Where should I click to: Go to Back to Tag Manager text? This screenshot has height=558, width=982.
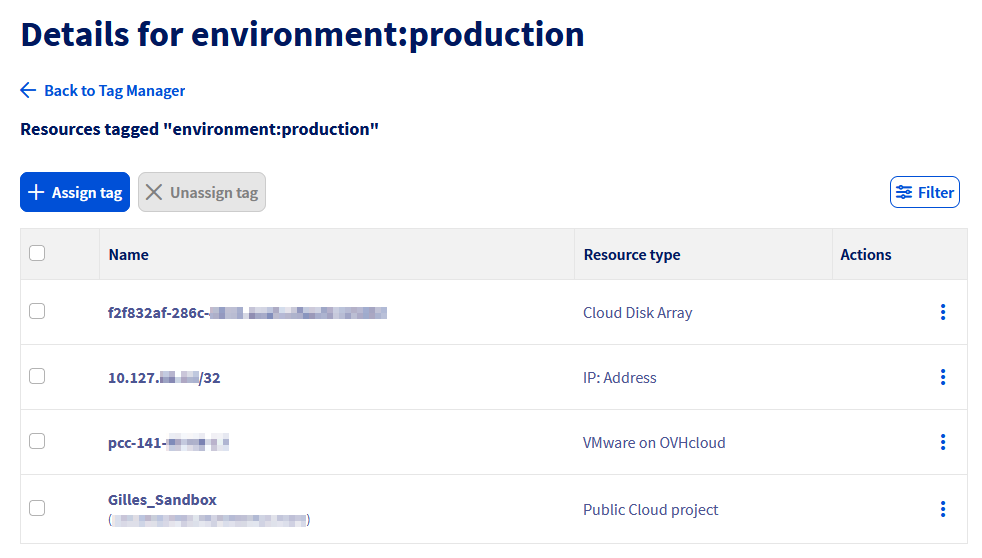114,91
